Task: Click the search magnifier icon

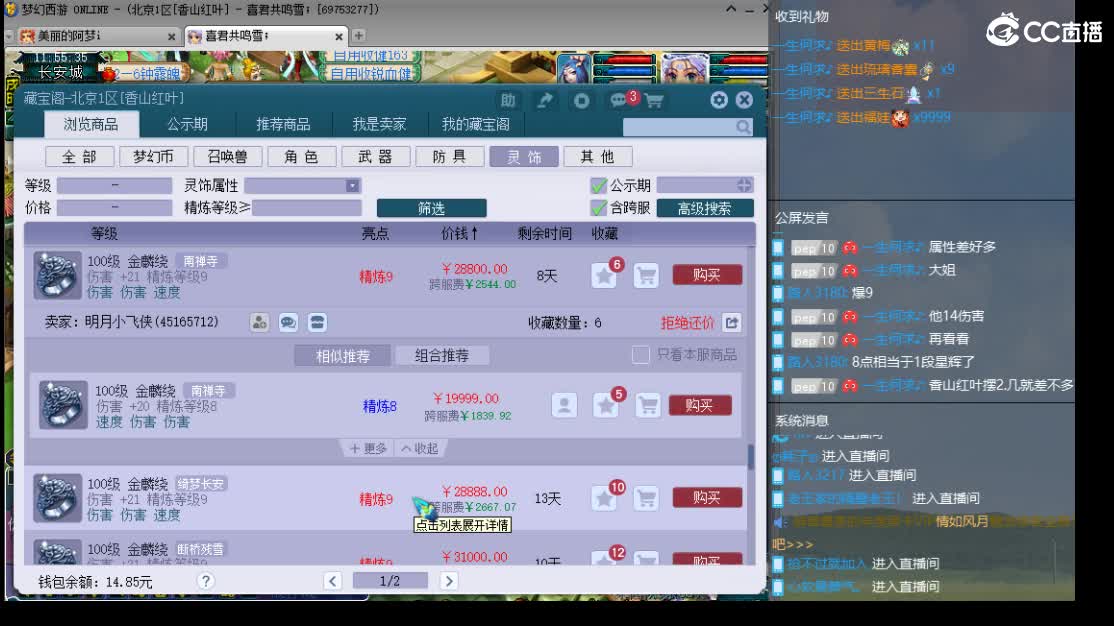Action: tap(741, 128)
